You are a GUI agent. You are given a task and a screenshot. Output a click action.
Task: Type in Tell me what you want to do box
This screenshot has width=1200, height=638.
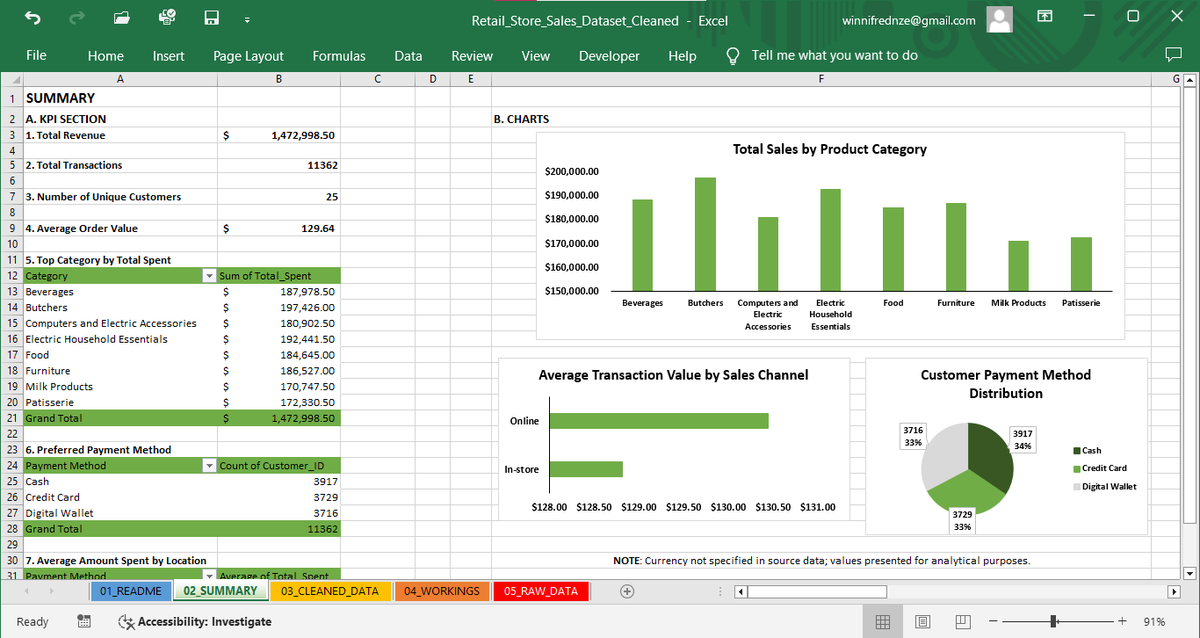point(834,55)
